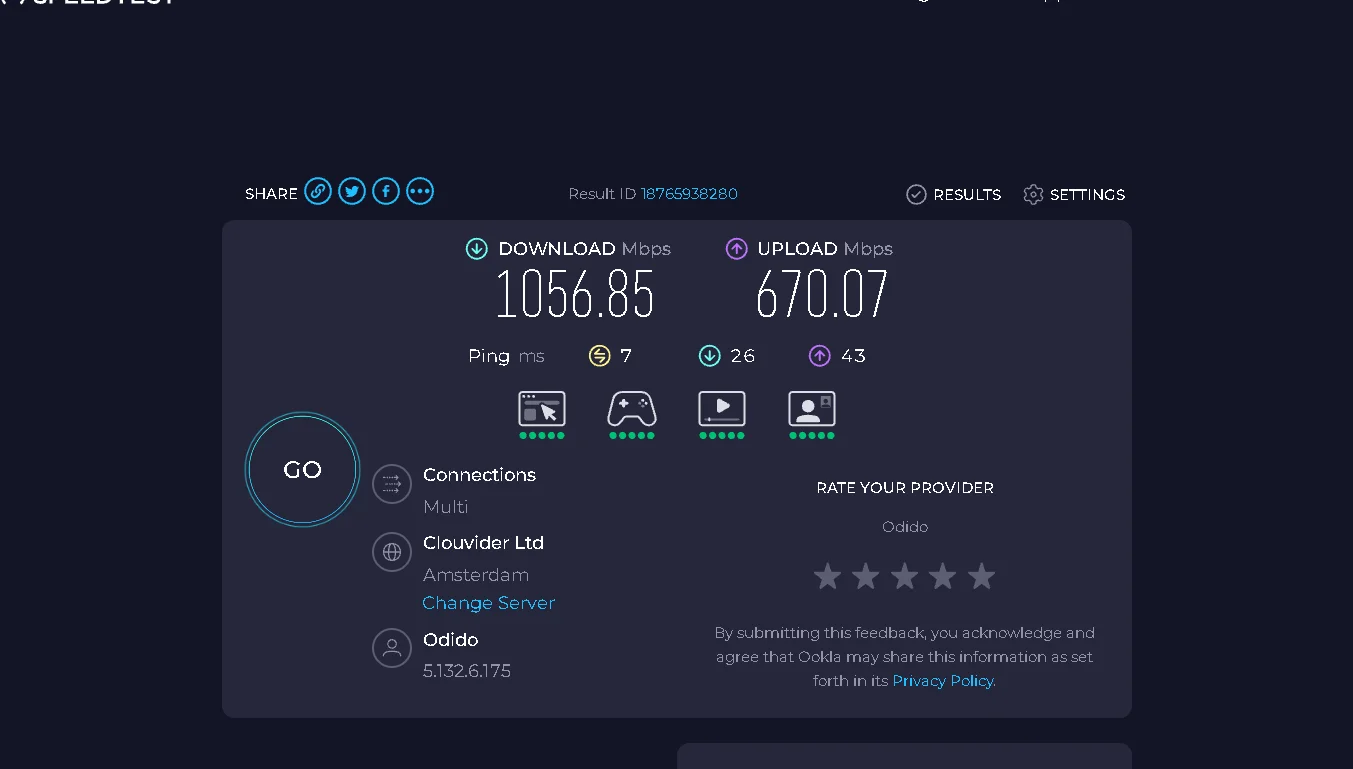
Task: Click the Connections label
Action: [x=480, y=475]
